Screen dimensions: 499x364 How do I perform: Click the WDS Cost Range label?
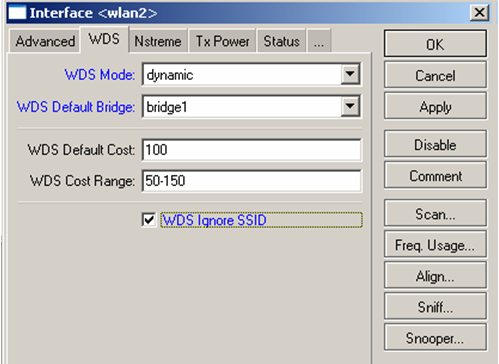tap(83, 181)
